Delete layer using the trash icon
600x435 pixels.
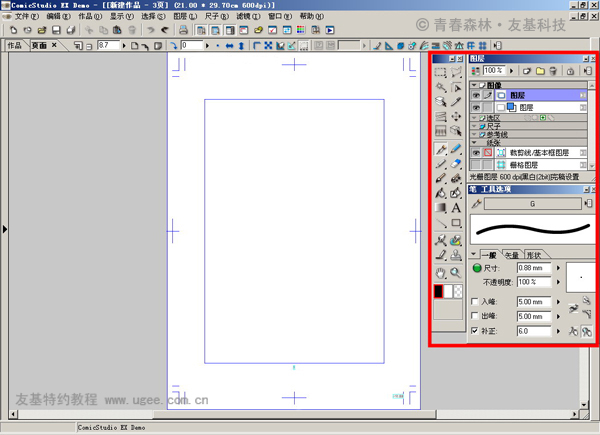tap(552, 72)
